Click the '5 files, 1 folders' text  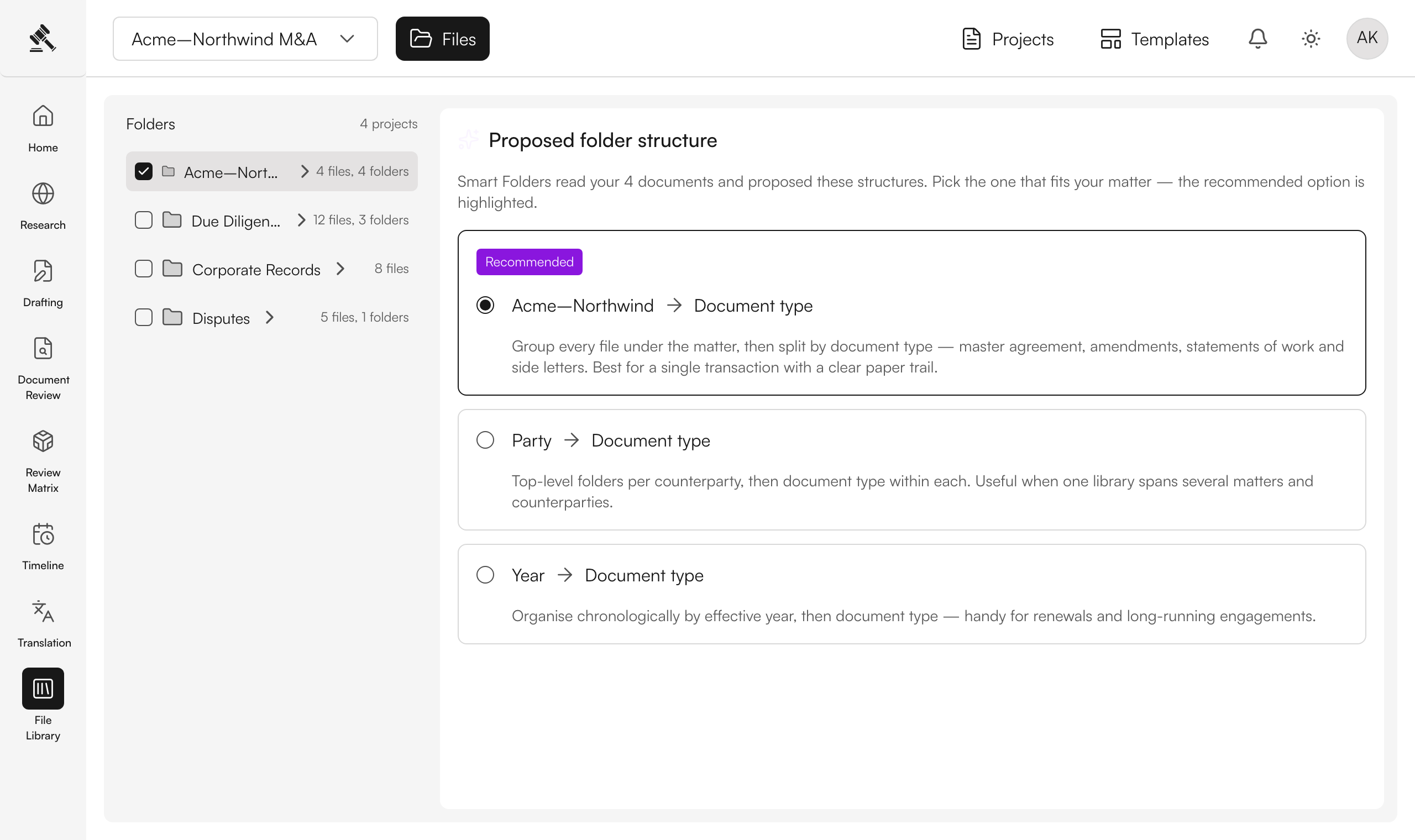364,317
